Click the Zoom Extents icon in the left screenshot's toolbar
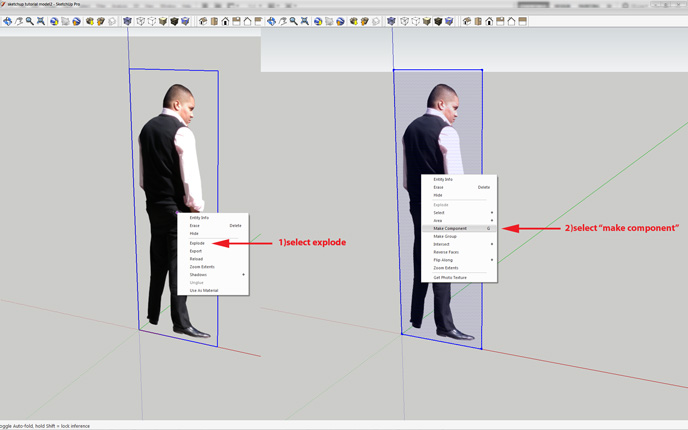Viewport: 688px width, 430px height. pyautogui.click(x=41, y=21)
